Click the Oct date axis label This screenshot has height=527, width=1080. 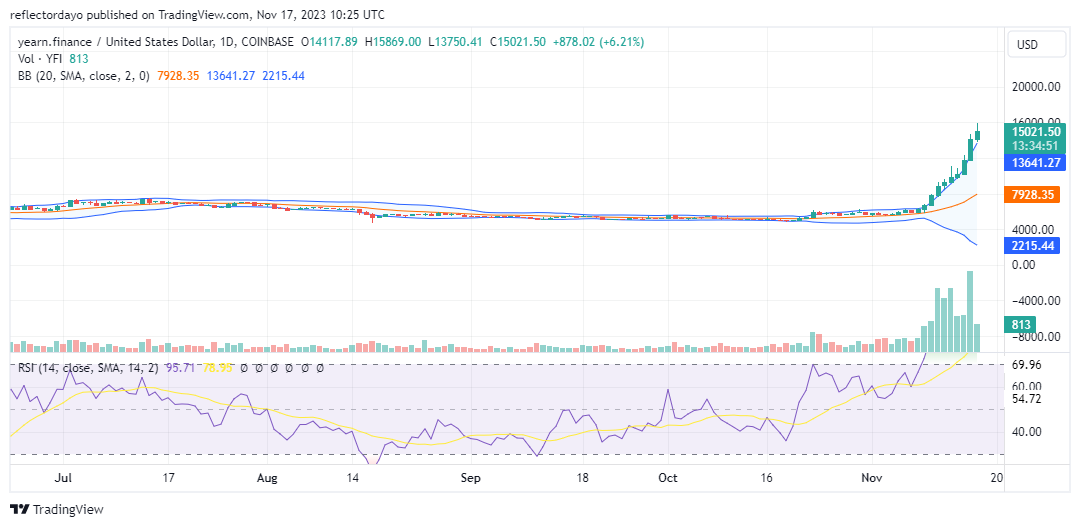point(668,477)
